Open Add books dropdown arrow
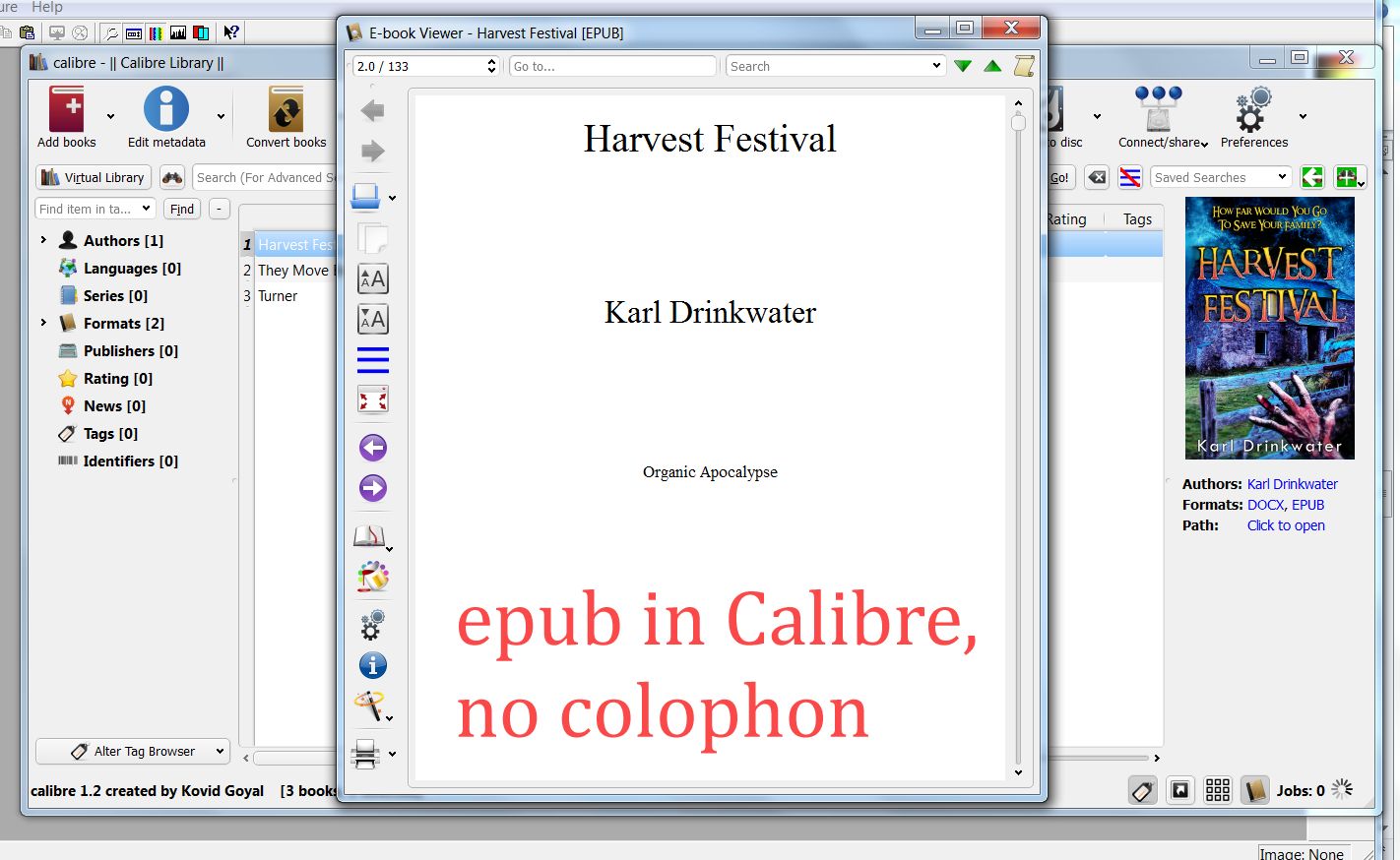Viewport: 1400px width, 860px height. [x=110, y=116]
